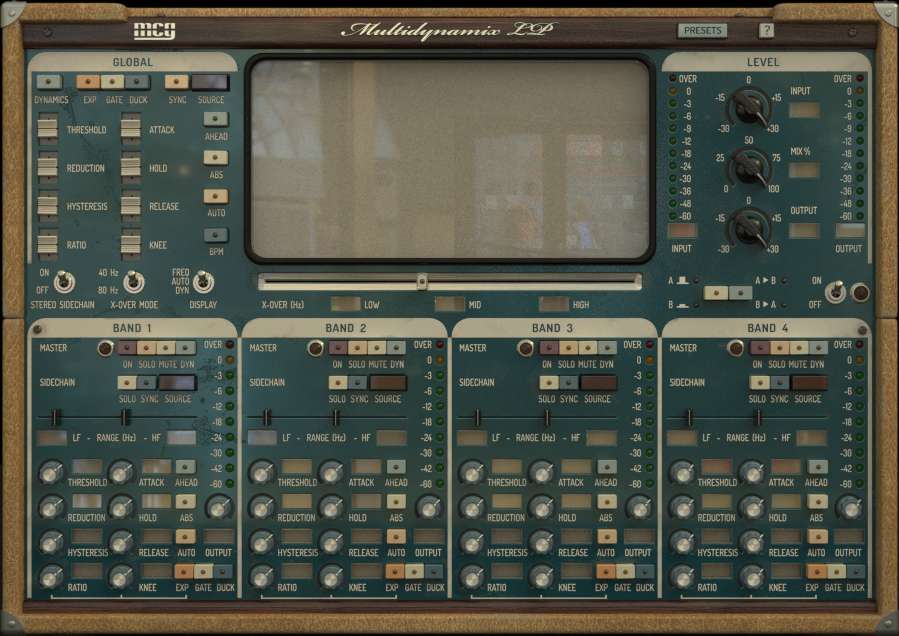Viewport: 899px width, 636px height.
Task: Enable the global EXP mode button
Action: (88, 83)
